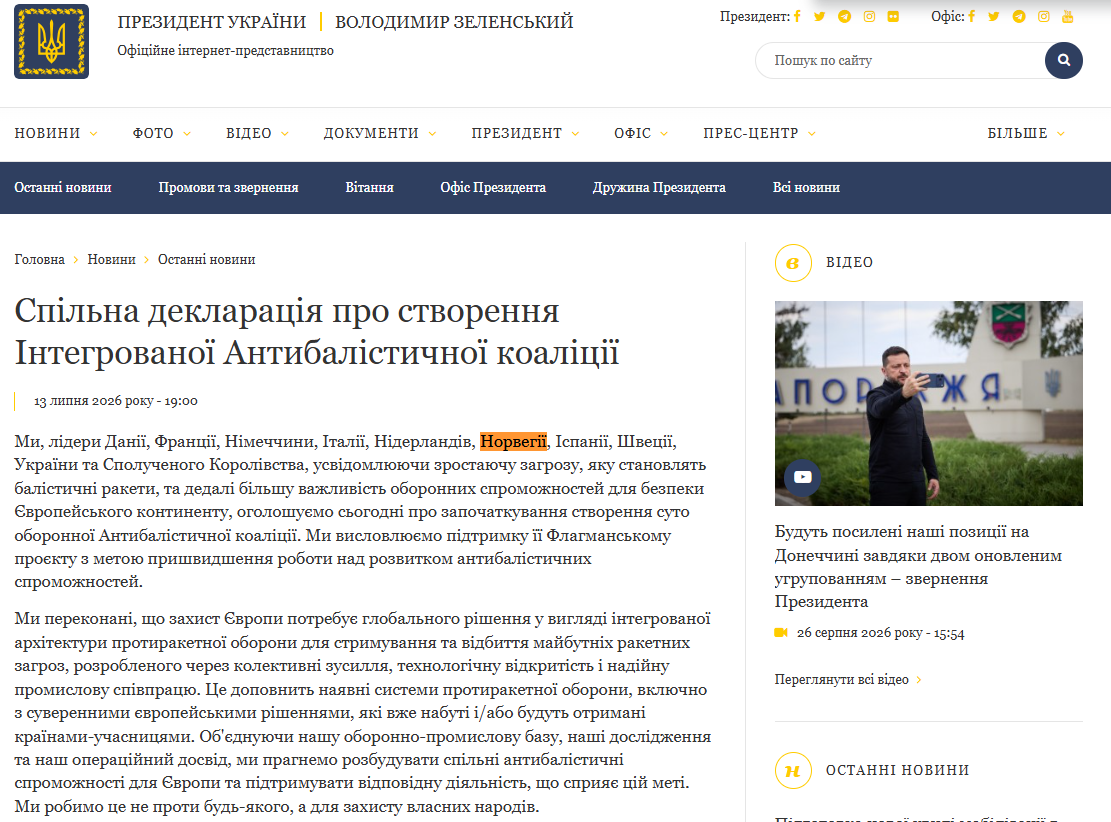Open the President's Instagram icon

[x=869, y=16]
